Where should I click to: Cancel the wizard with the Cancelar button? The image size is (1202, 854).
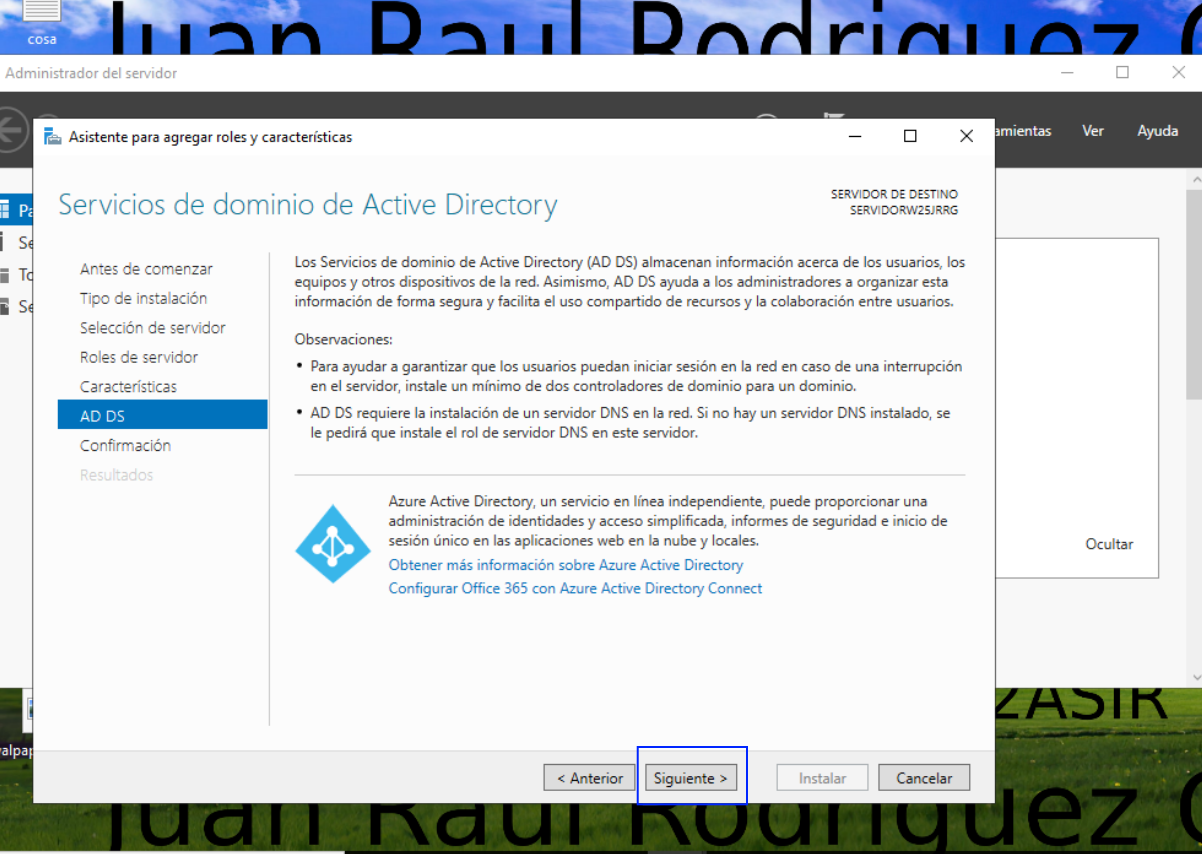924,778
